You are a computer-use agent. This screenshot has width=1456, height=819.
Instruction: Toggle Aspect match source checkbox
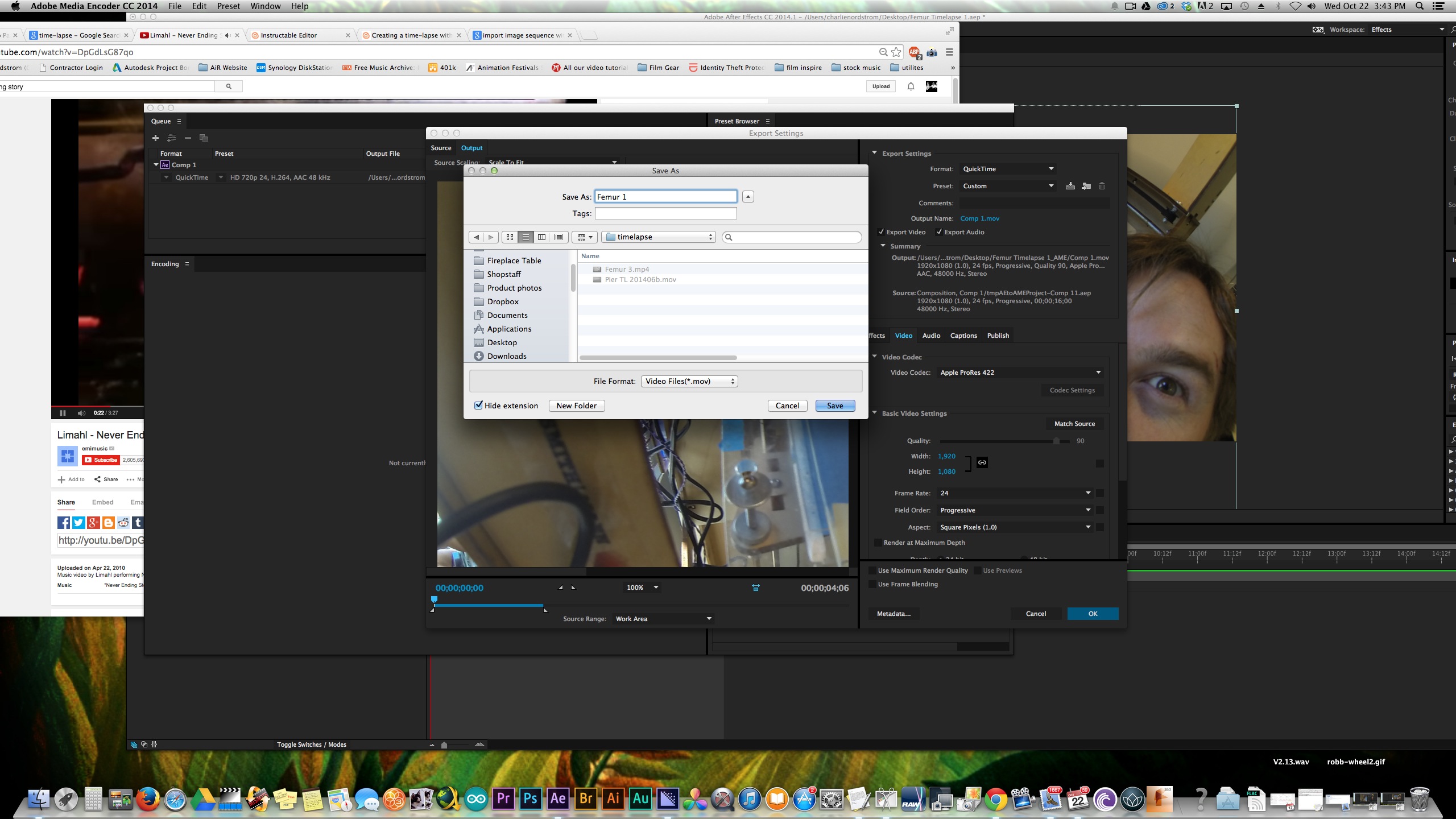1100,527
